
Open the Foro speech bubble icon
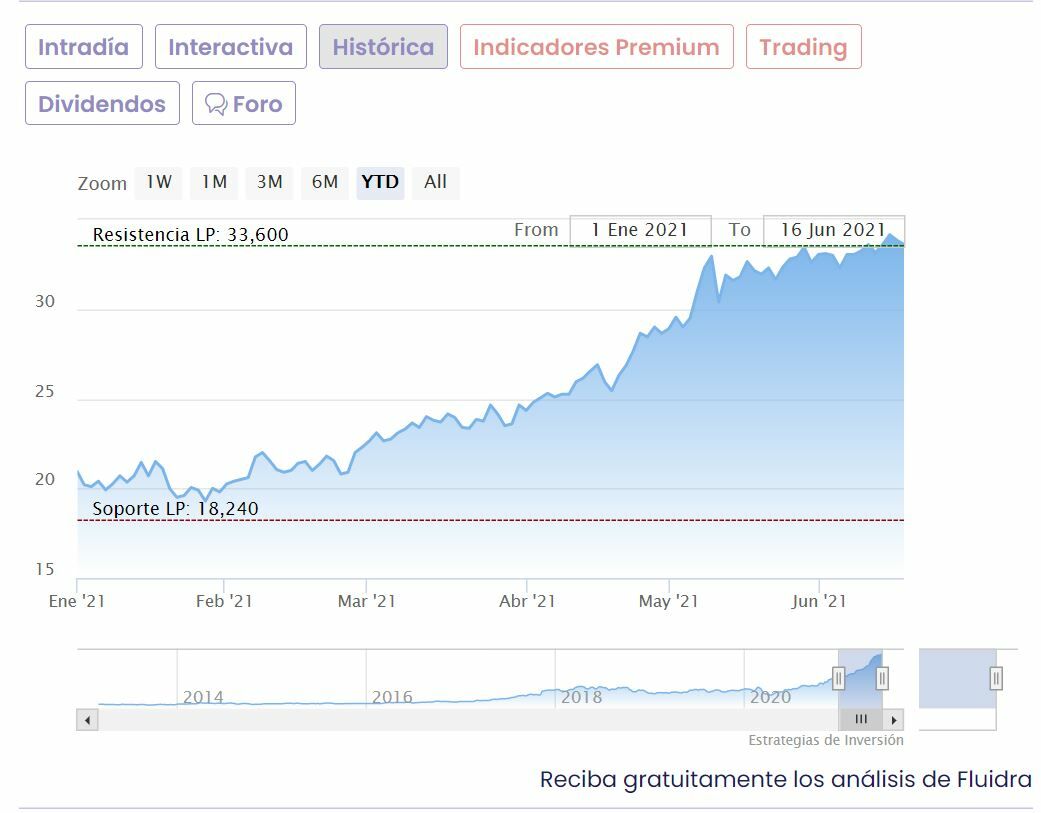[x=216, y=104]
